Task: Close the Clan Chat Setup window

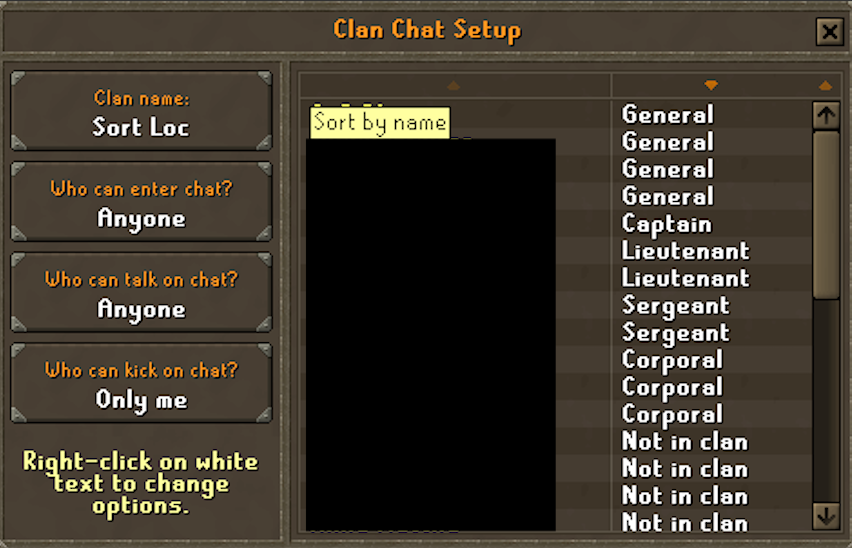Action: click(829, 32)
